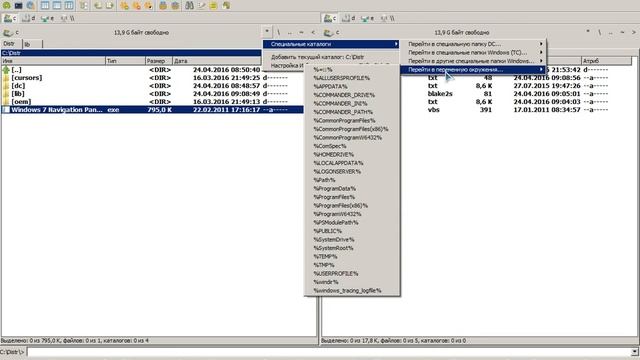Select Перейти в специальную папку DC...
The image size is (640, 360).
click(473, 44)
